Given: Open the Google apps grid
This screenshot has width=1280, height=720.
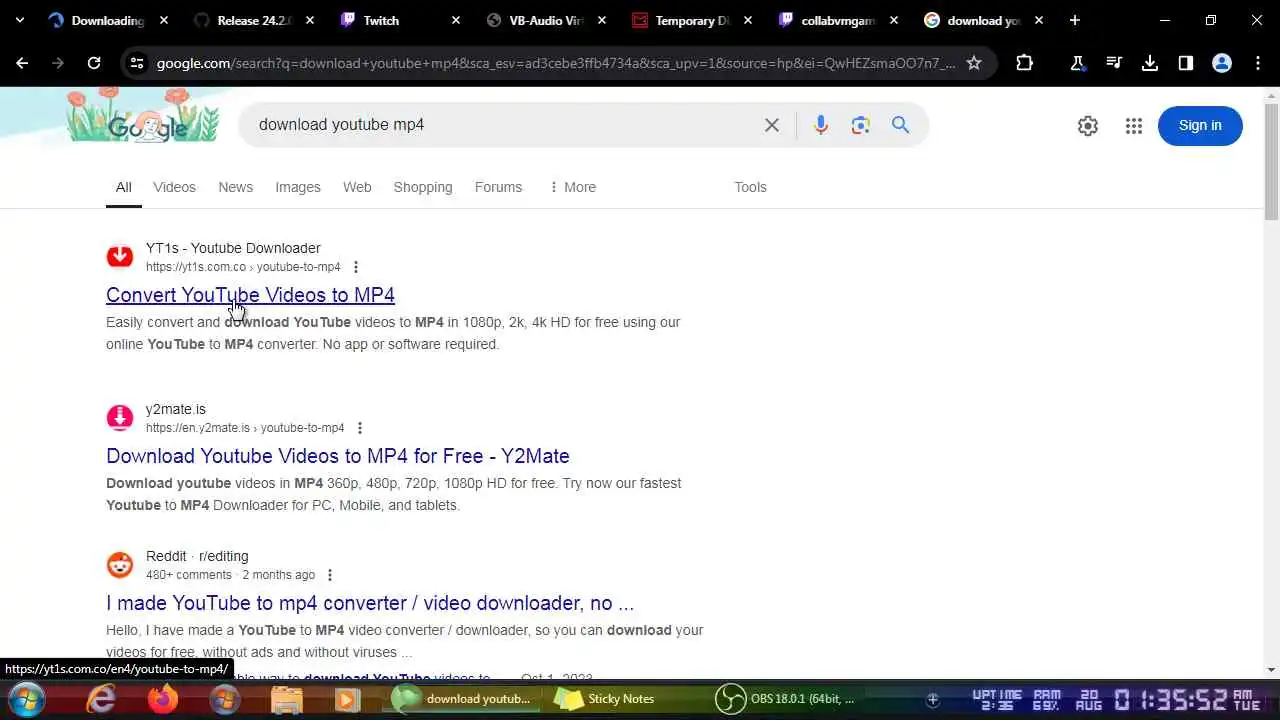Looking at the screenshot, I should click(x=1134, y=126).
